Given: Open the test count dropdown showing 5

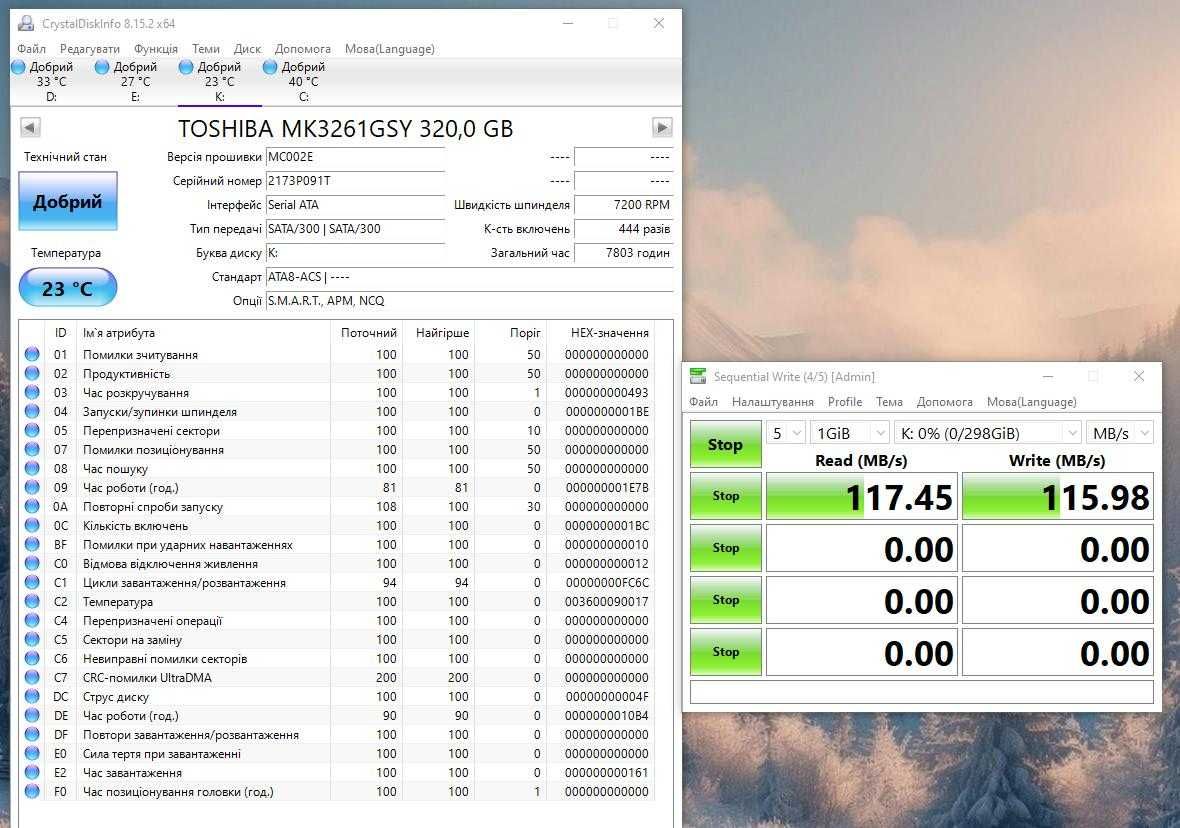Looking at the screenshot, I should coord(786,433).
